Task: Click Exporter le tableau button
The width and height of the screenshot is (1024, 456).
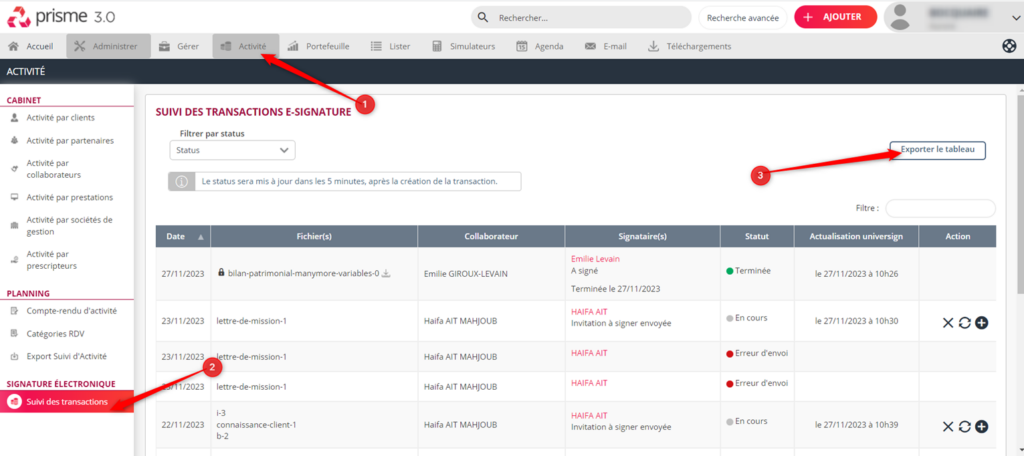Action: point(937,150)
